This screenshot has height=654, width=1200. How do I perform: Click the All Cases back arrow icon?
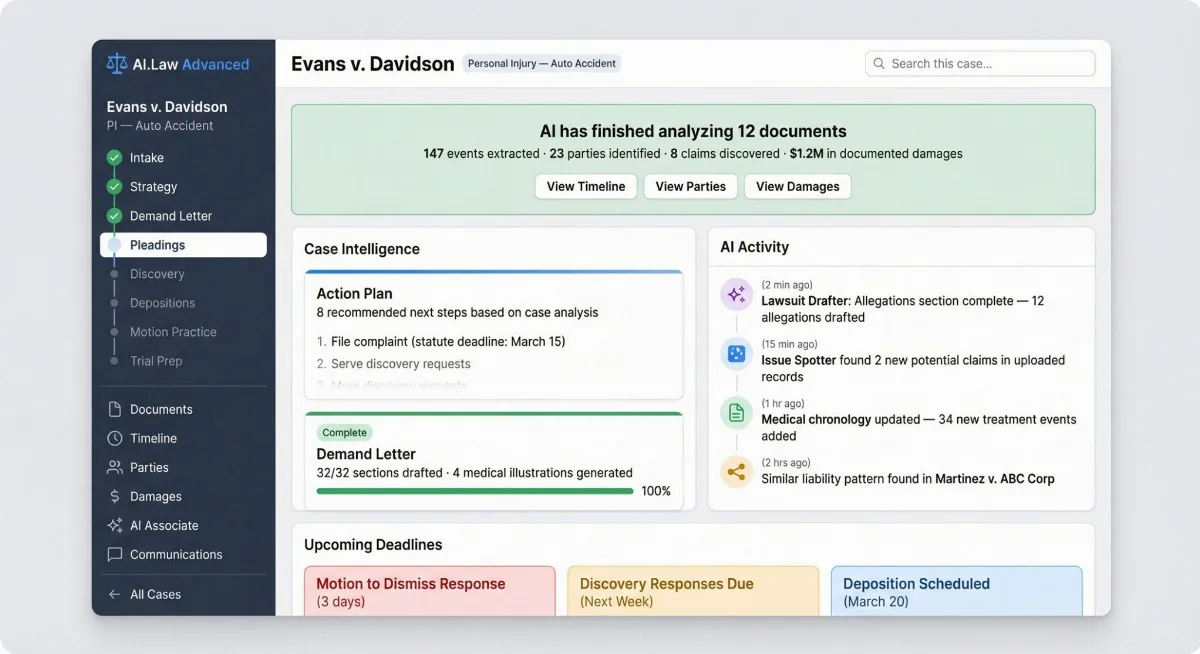[x=115, y=594]
